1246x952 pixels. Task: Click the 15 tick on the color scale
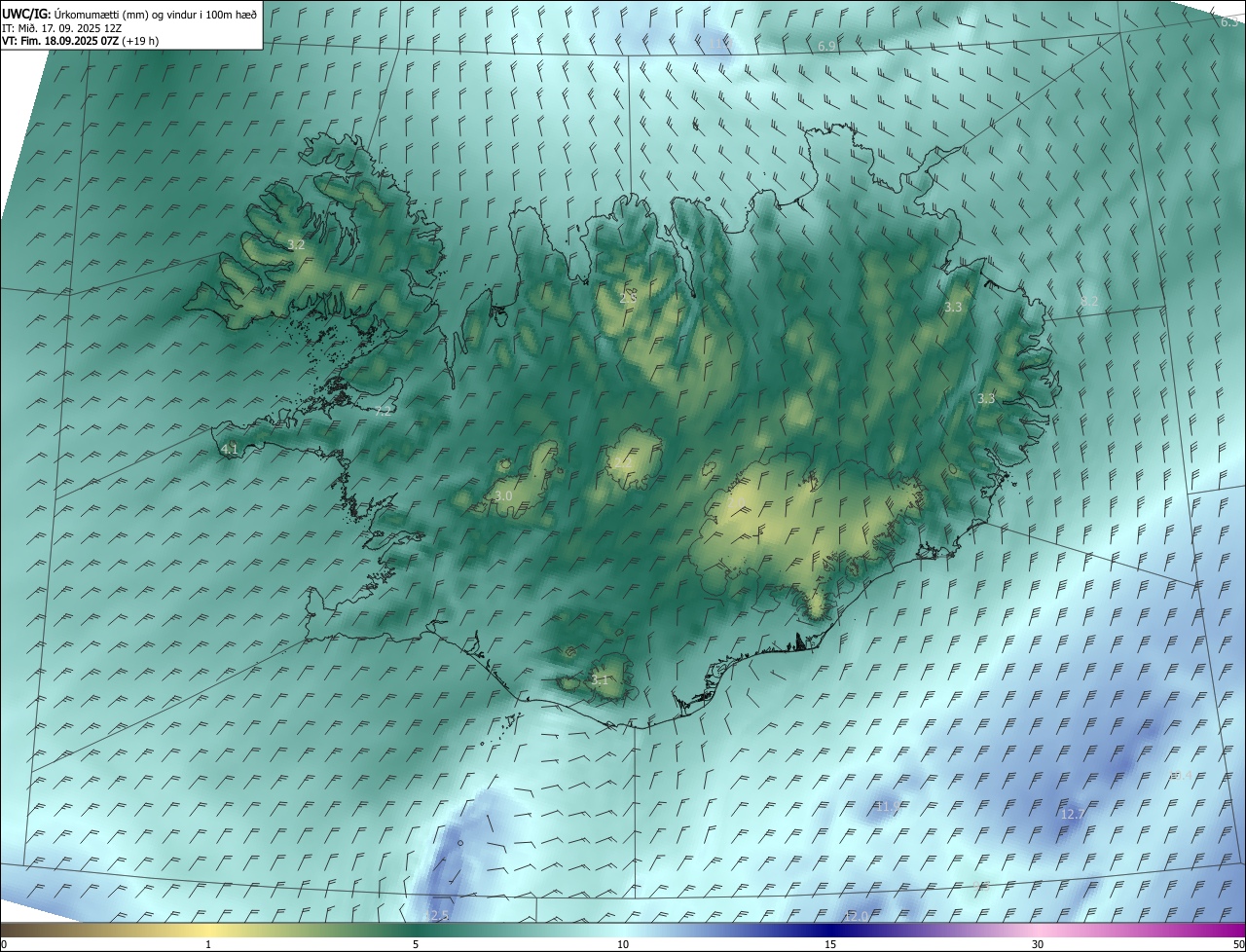pyautogui.click(x=830, y=944)
